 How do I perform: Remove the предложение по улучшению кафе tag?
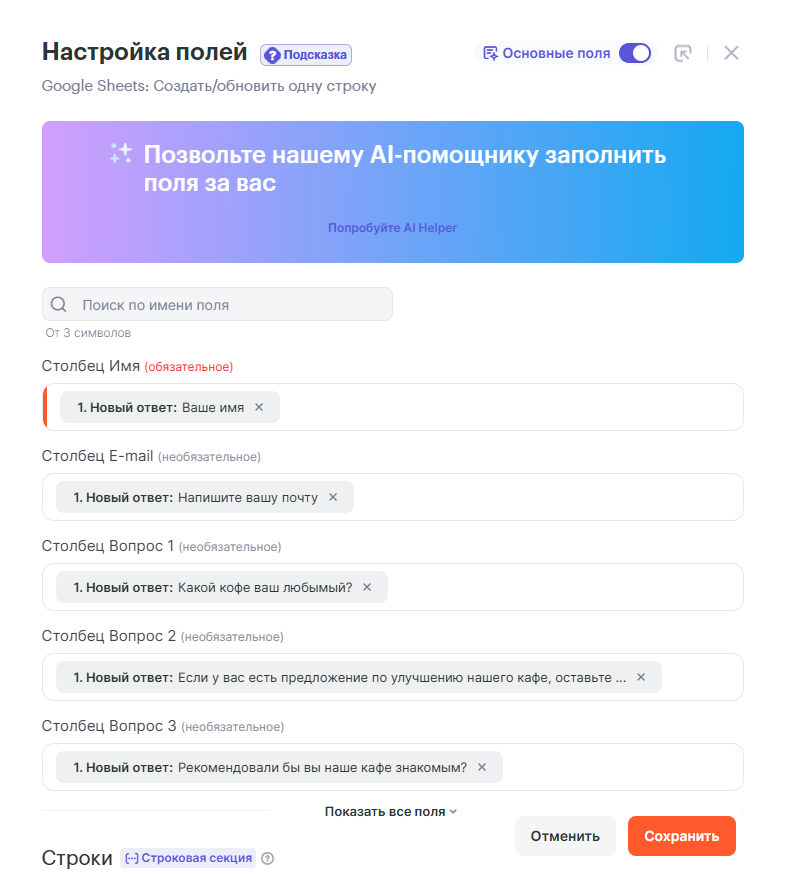pos(641,677)
